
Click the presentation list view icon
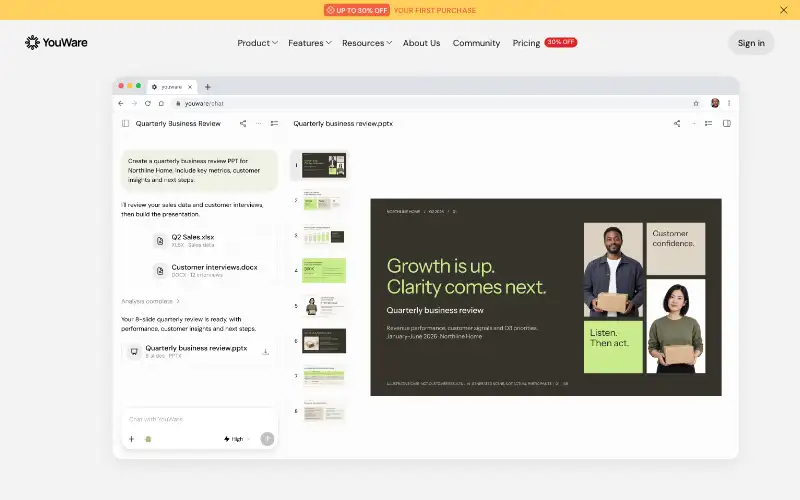(x=708, y=123)
